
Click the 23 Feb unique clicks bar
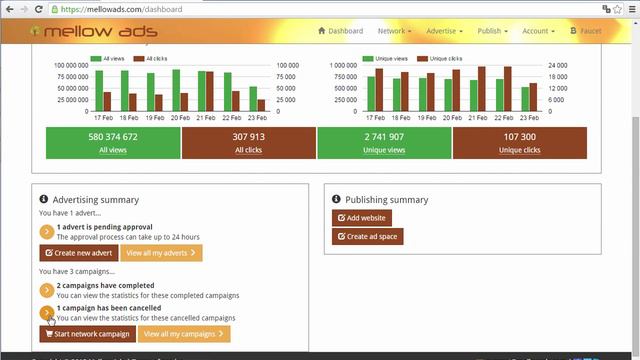point(533,97)
